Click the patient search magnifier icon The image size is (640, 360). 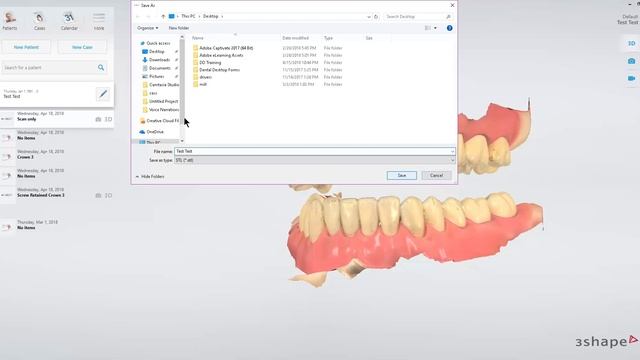101,67
